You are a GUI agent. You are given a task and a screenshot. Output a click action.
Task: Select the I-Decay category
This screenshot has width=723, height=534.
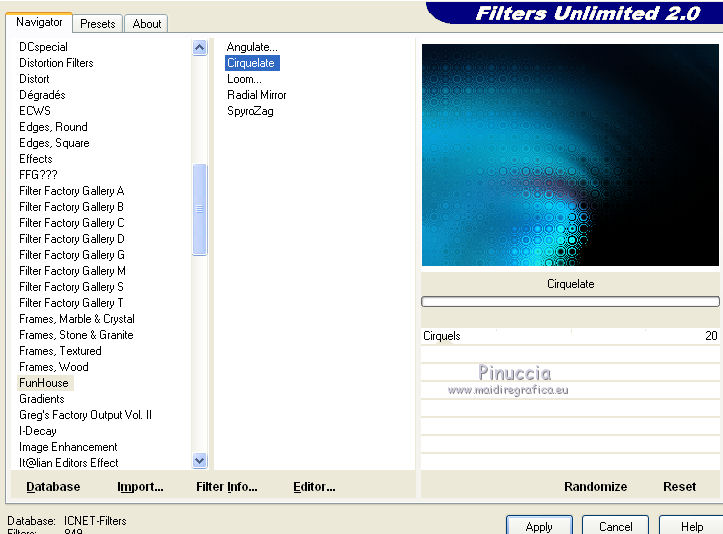(38, 431)
